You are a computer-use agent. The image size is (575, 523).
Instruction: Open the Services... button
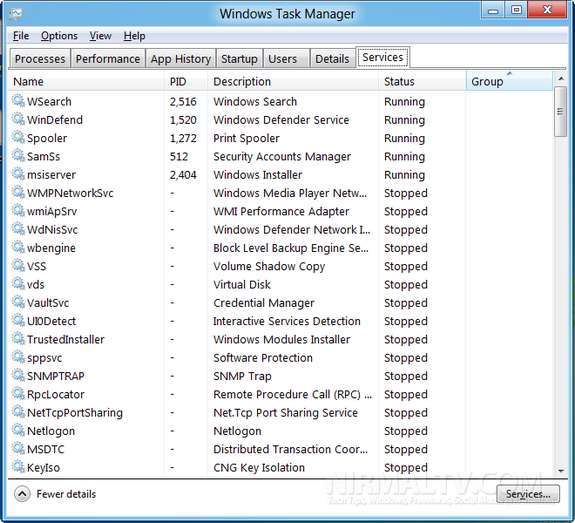pos(528,494)
